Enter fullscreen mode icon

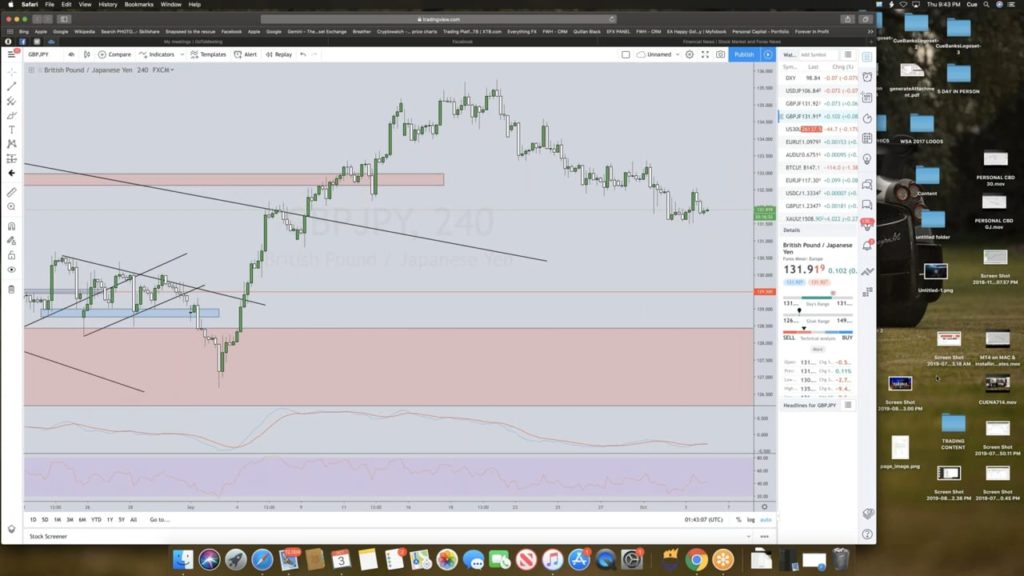pyautogui.click(x=705, y=55)
